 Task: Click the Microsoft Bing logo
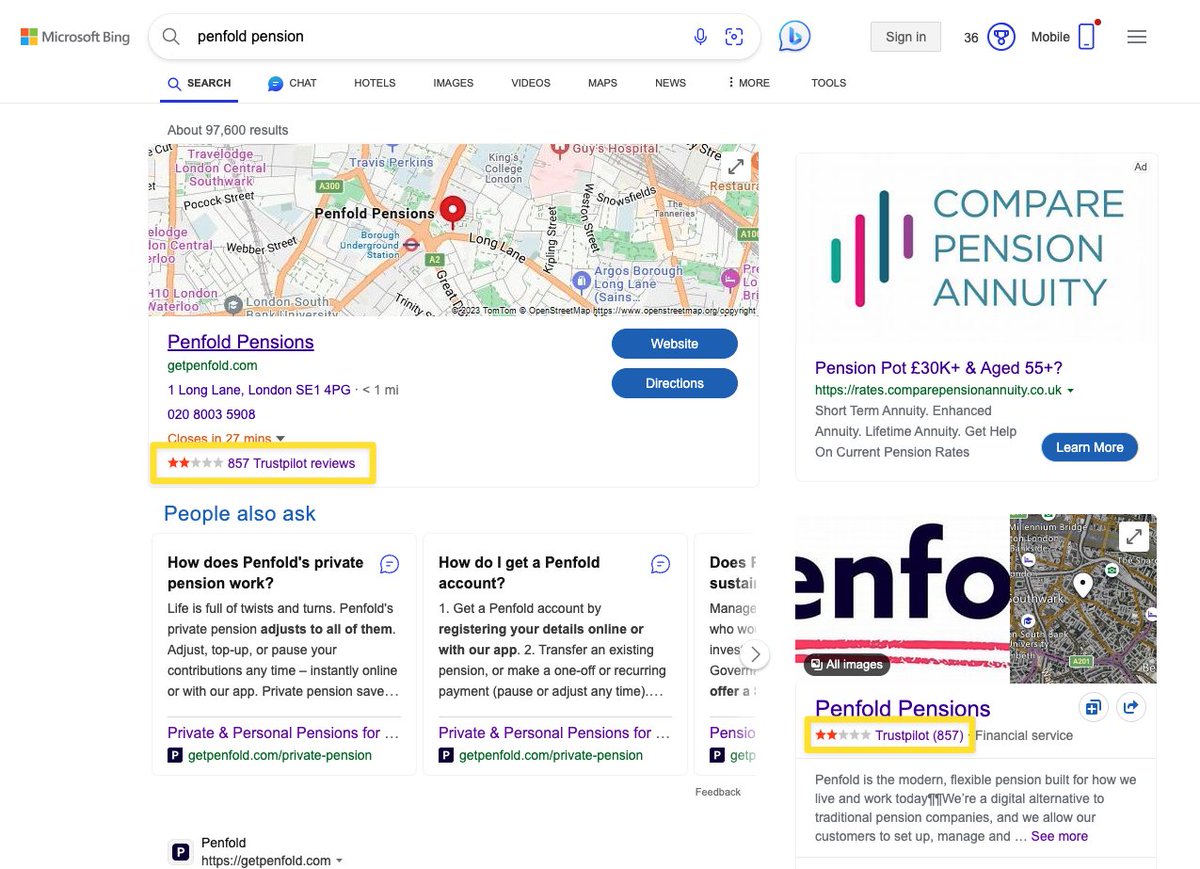coord(75,37)
